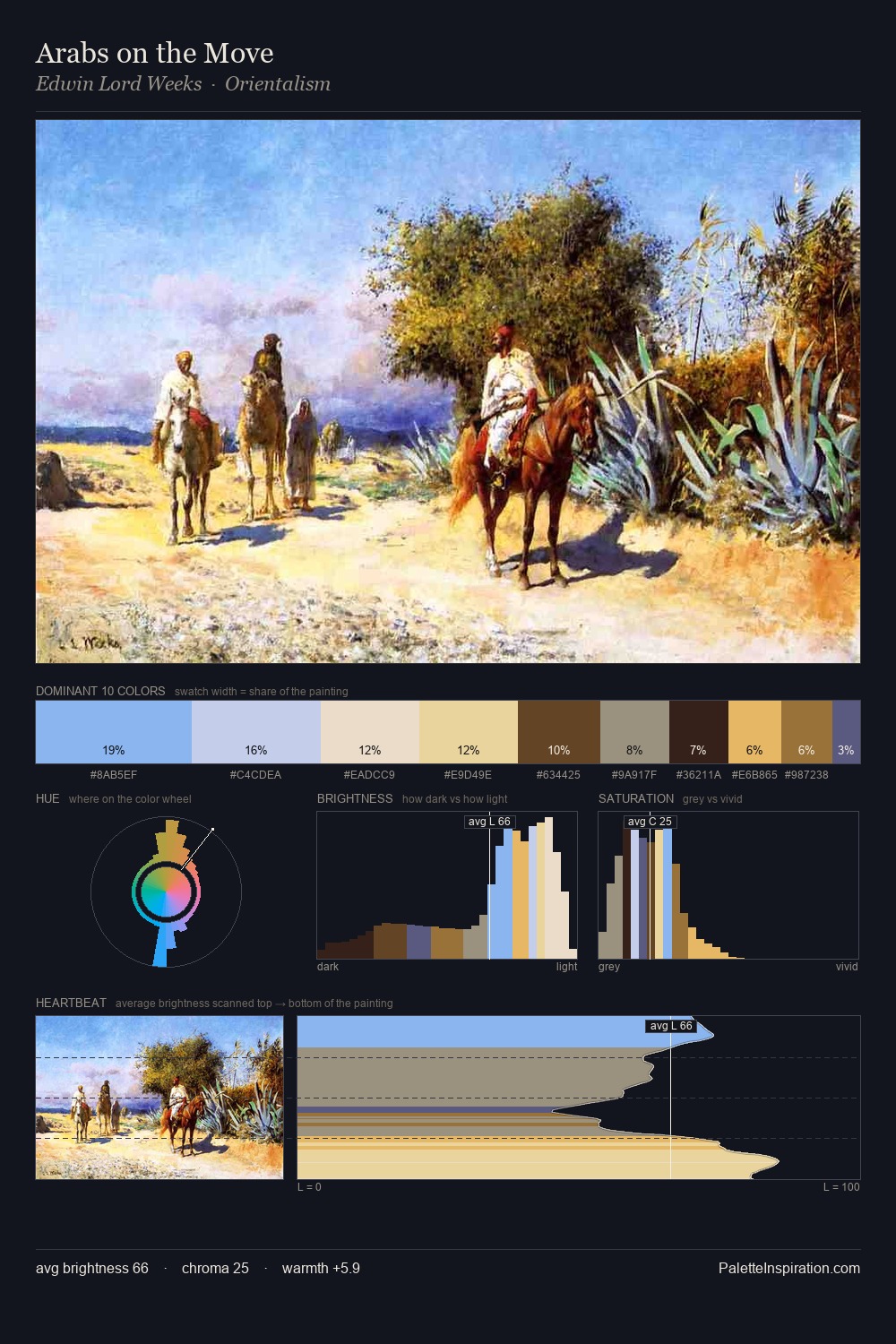Click the PaletteInspiration.com link
This screenshot has height=1344, width=896.
[x=789, y=1268]
